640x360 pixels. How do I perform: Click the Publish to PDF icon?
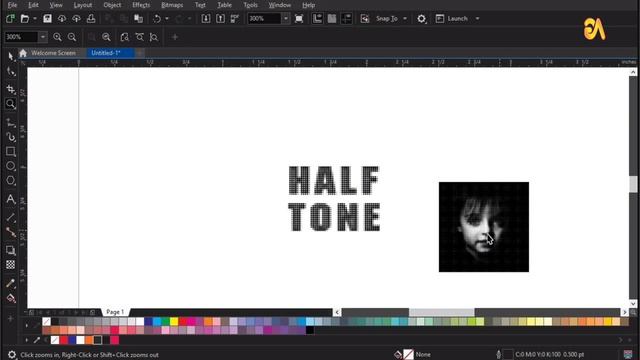(x=235, y=18)
